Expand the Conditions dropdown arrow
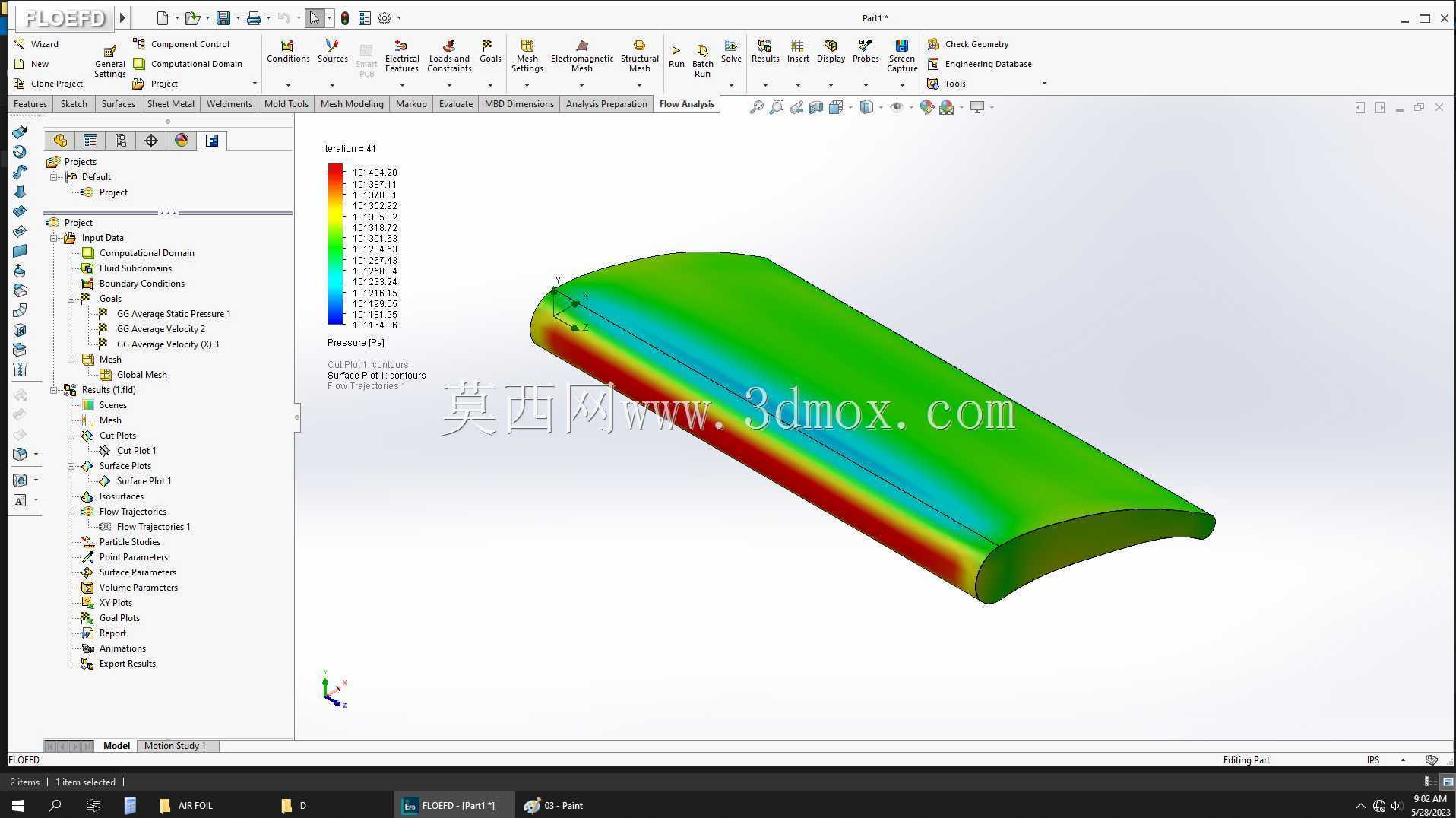This screenshot has height=818, width=1456. tap(288, 85)
